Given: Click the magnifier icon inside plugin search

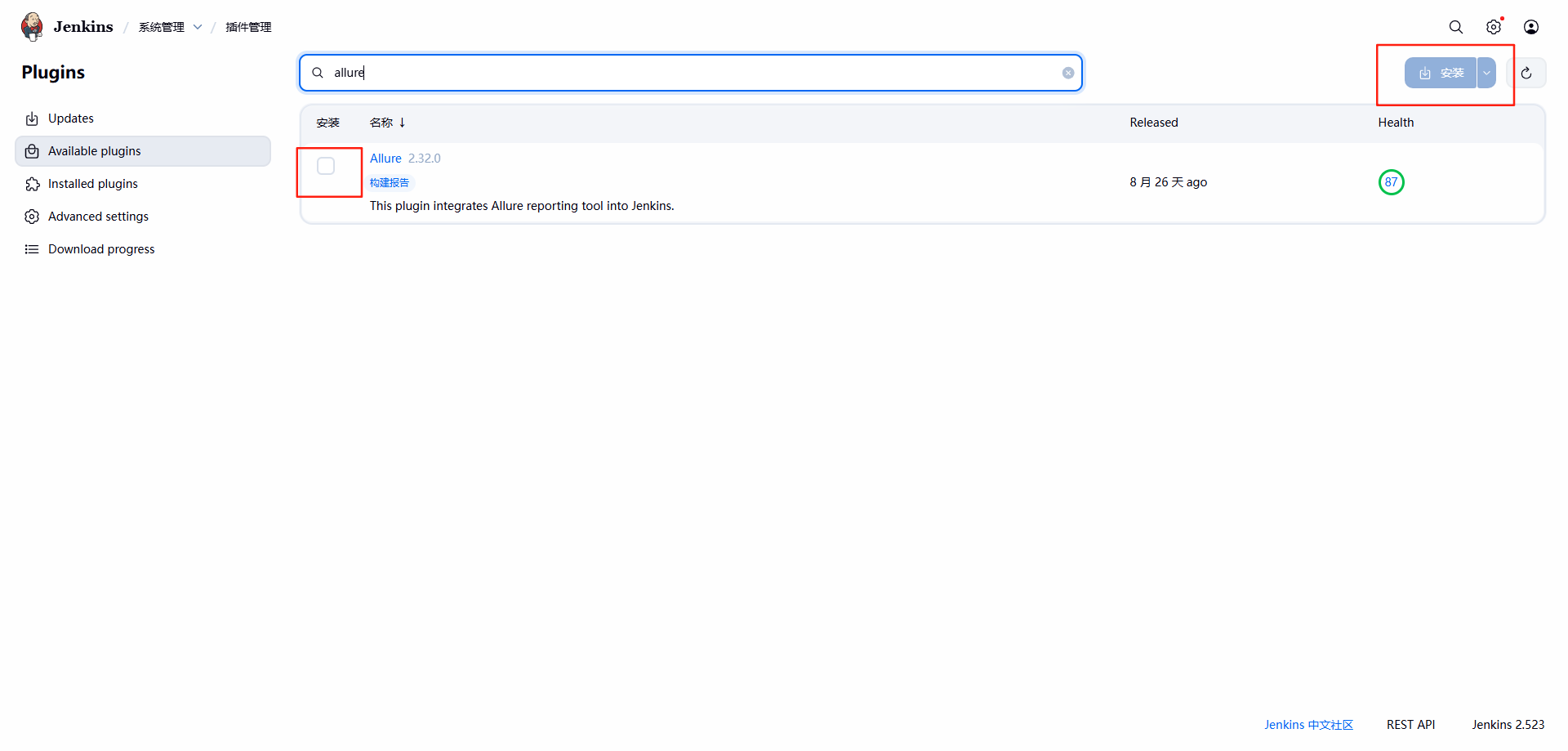Looking at the screenshot, I should (318, 73).
